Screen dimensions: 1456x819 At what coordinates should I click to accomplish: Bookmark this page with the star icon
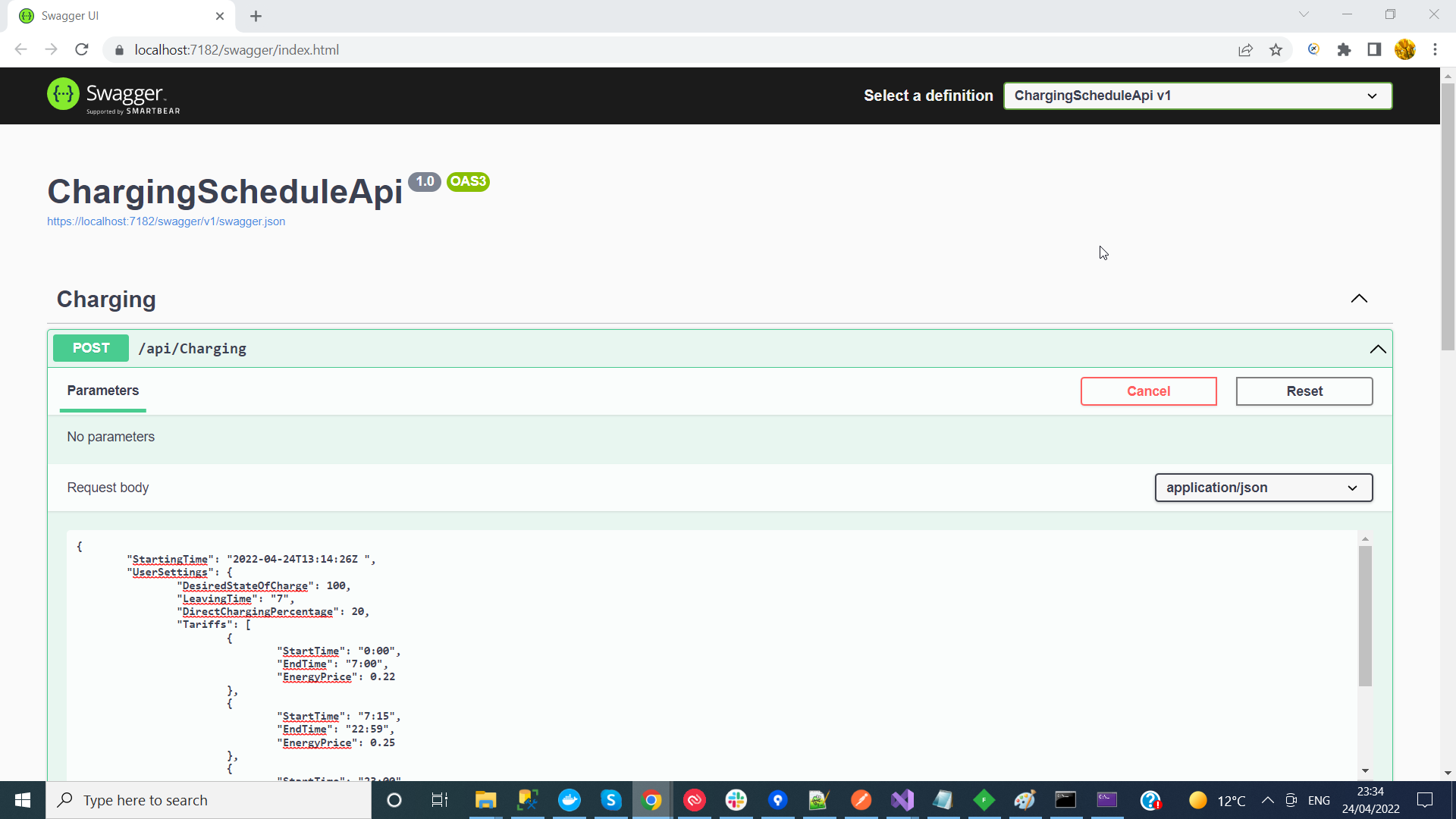point(1276,50)
